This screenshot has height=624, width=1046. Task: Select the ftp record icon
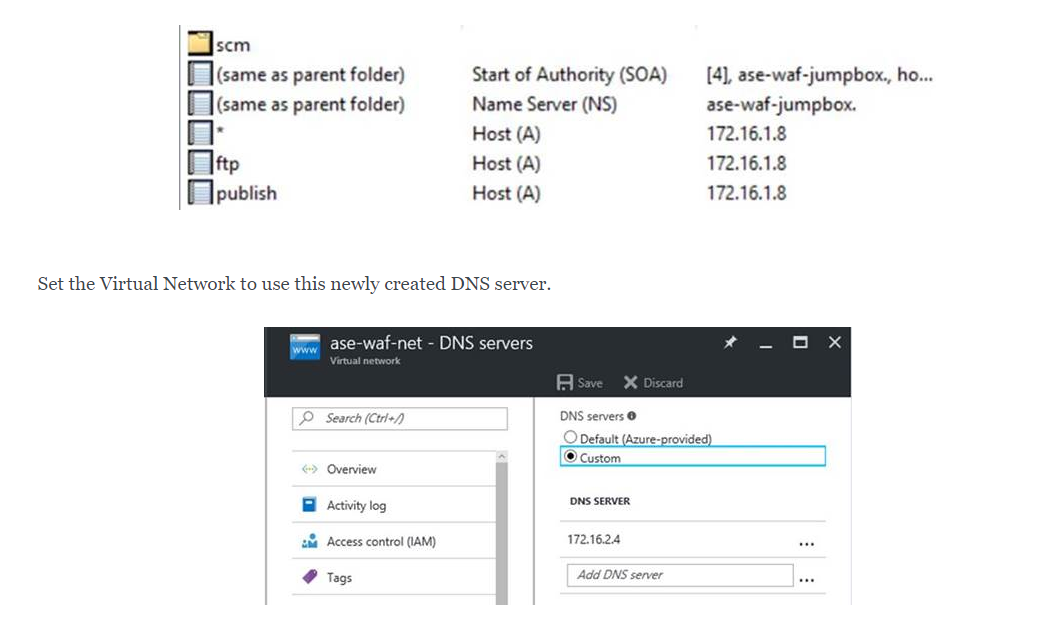[199, 162]
